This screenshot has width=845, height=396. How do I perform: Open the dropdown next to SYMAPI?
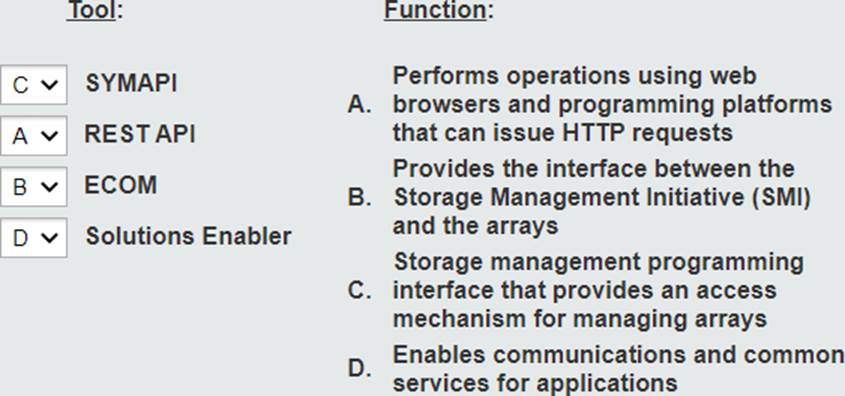coord(33,85)
